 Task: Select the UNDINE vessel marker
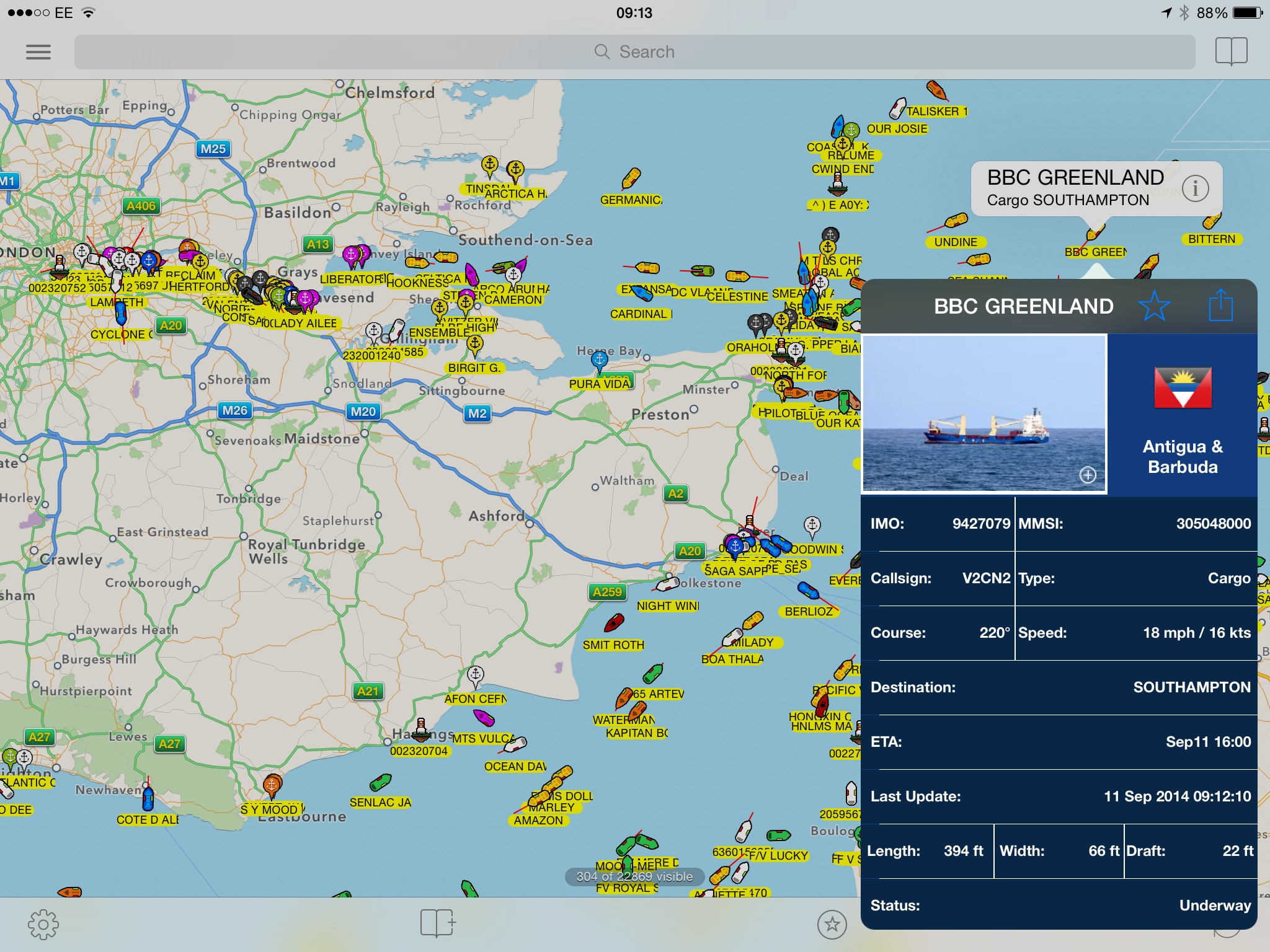click(x=956, y=221)
